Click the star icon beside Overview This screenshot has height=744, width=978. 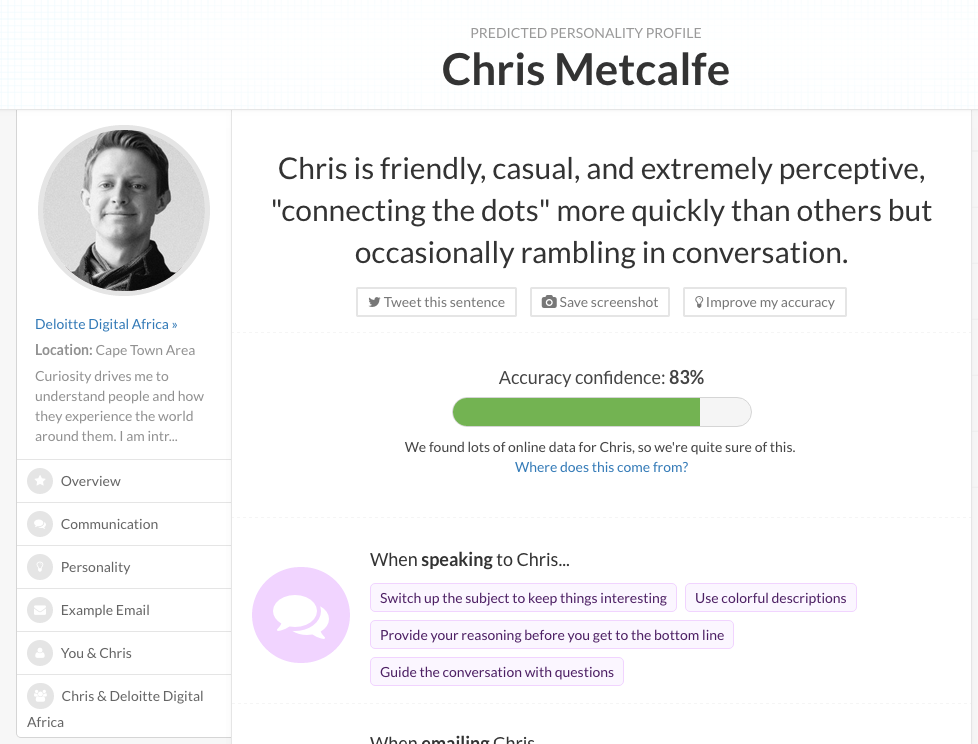[40, 481]
